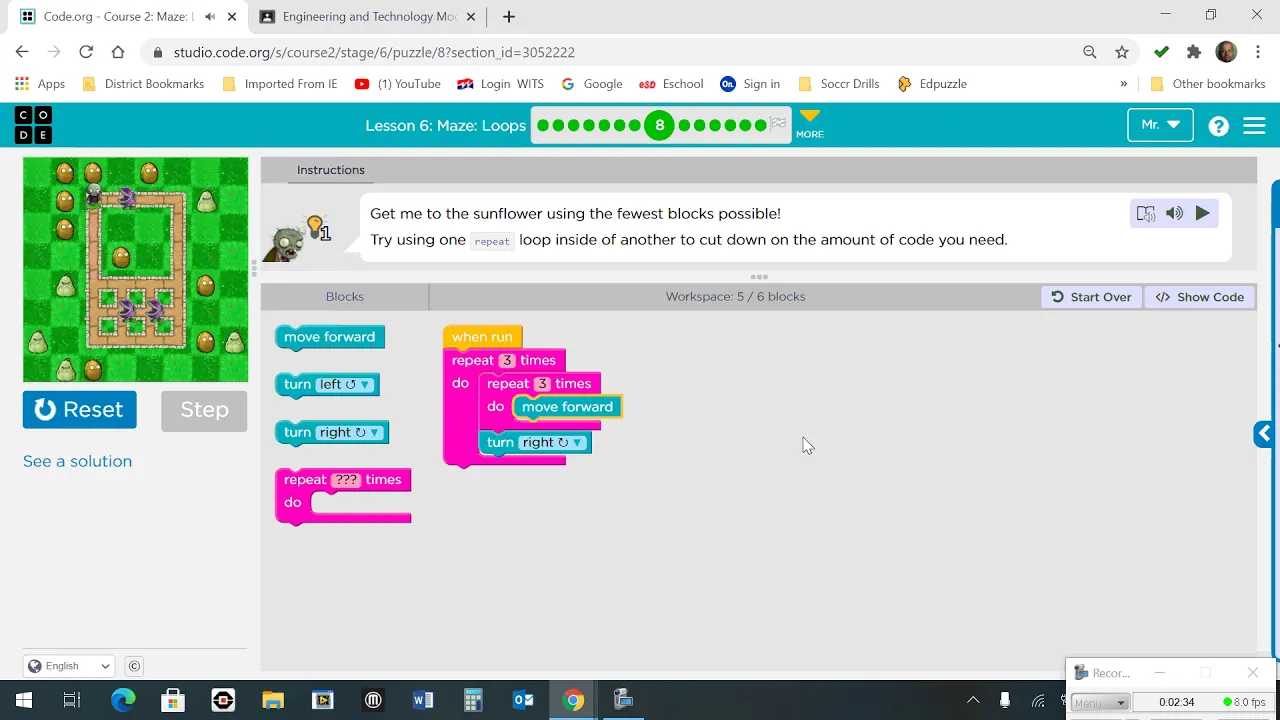
Task: Click Start Over
Action: tap(1091, 297)
